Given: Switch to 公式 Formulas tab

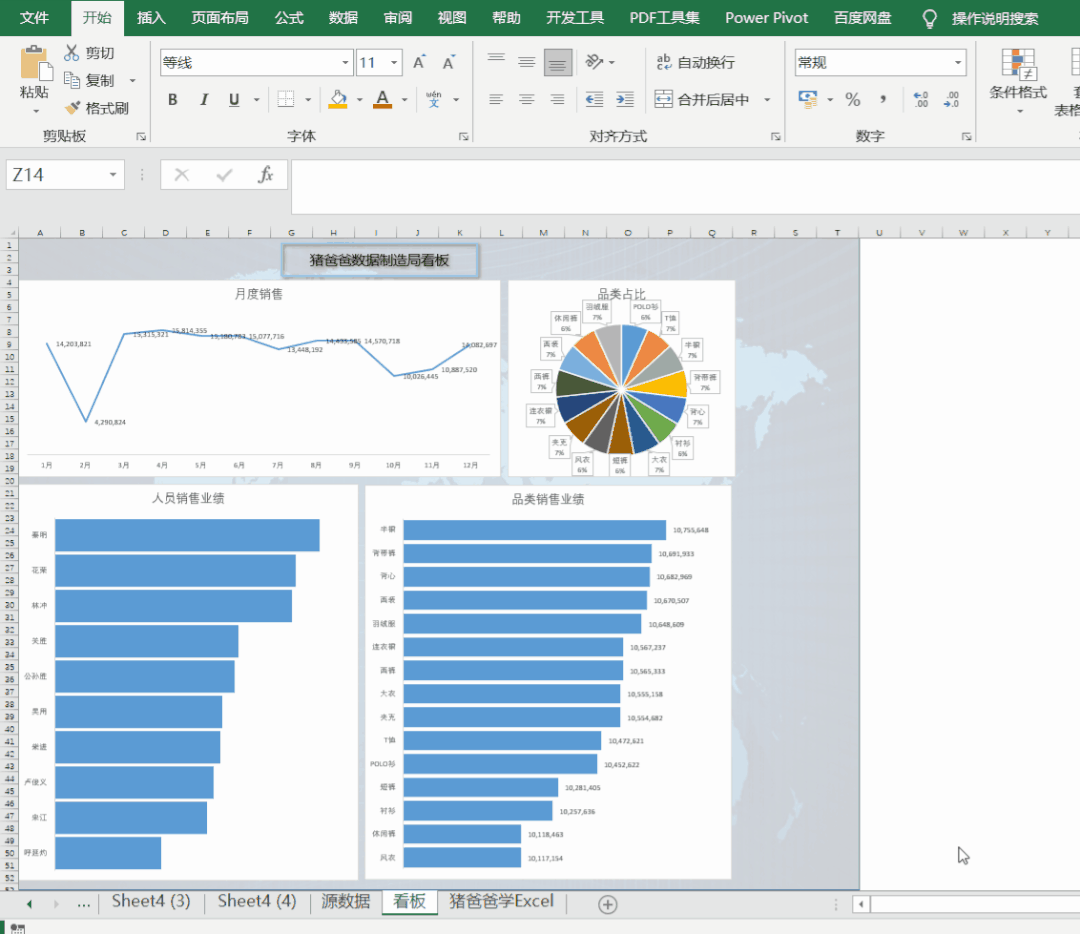Looking at the screenshot, I should (x=289, y=18).
